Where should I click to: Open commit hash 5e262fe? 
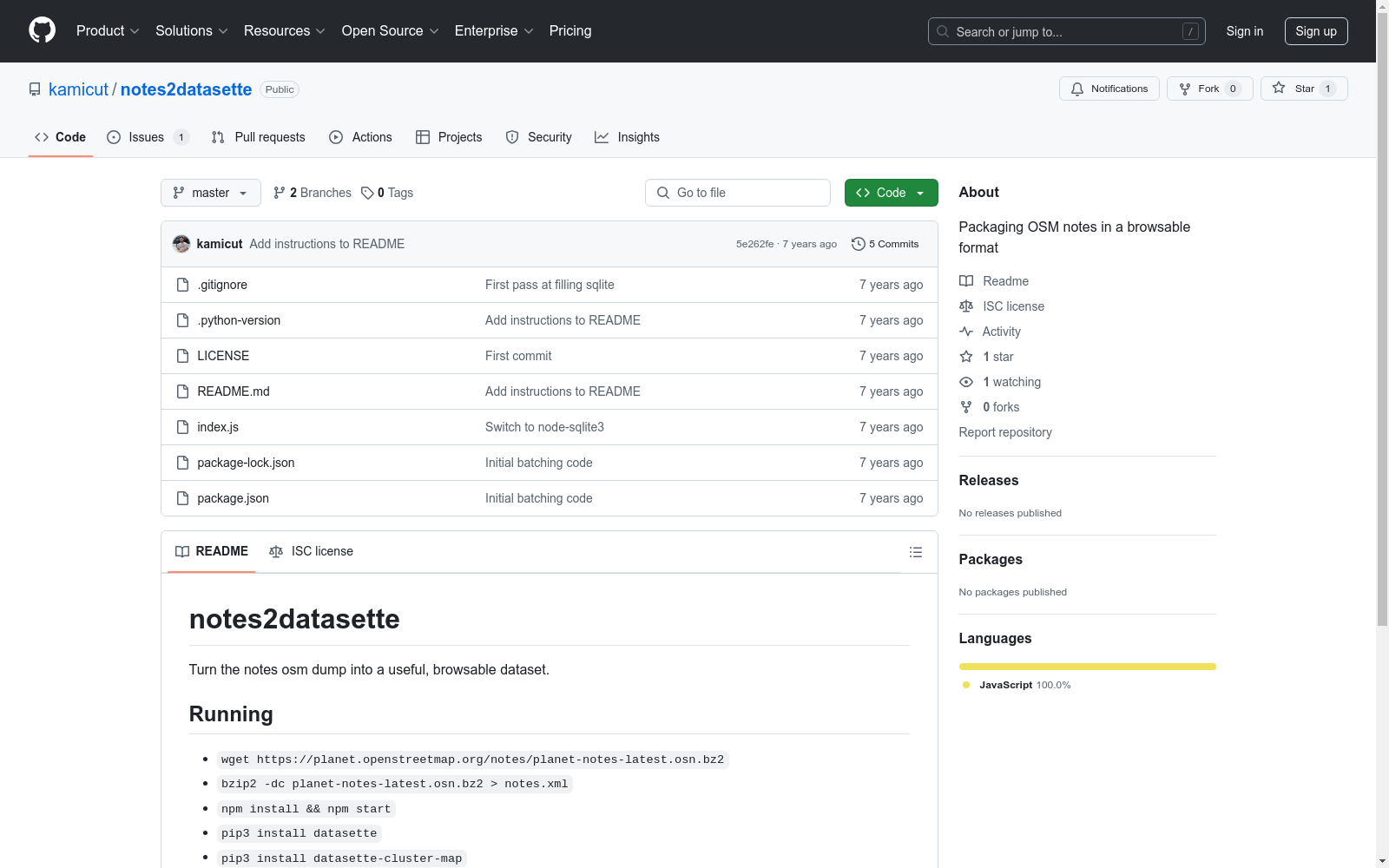click(x=754, y=244)
